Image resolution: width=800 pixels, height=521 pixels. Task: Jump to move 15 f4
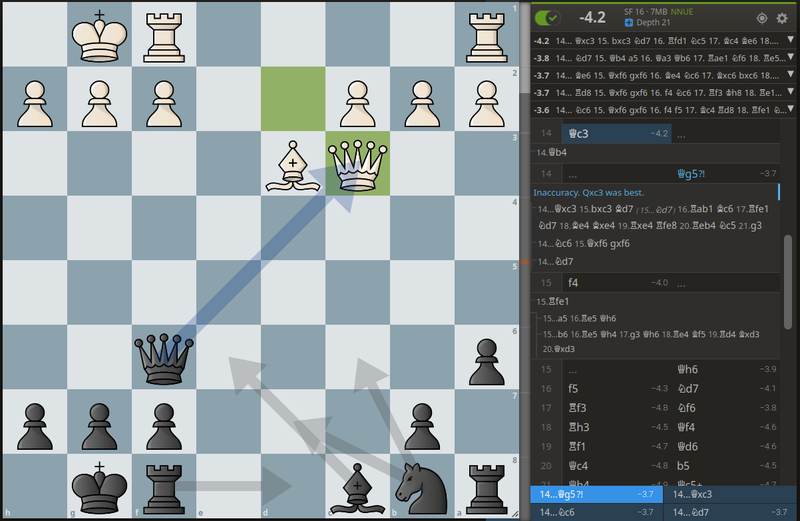616,283
